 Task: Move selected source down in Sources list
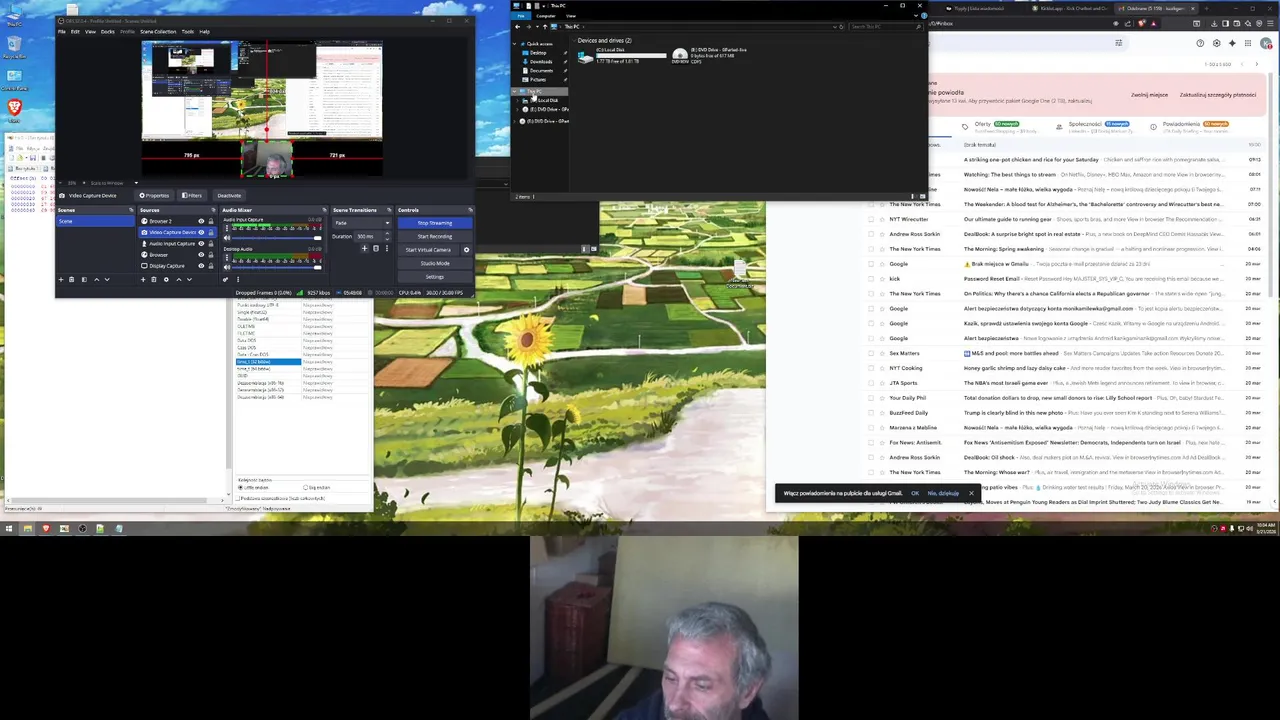point(189,279)
